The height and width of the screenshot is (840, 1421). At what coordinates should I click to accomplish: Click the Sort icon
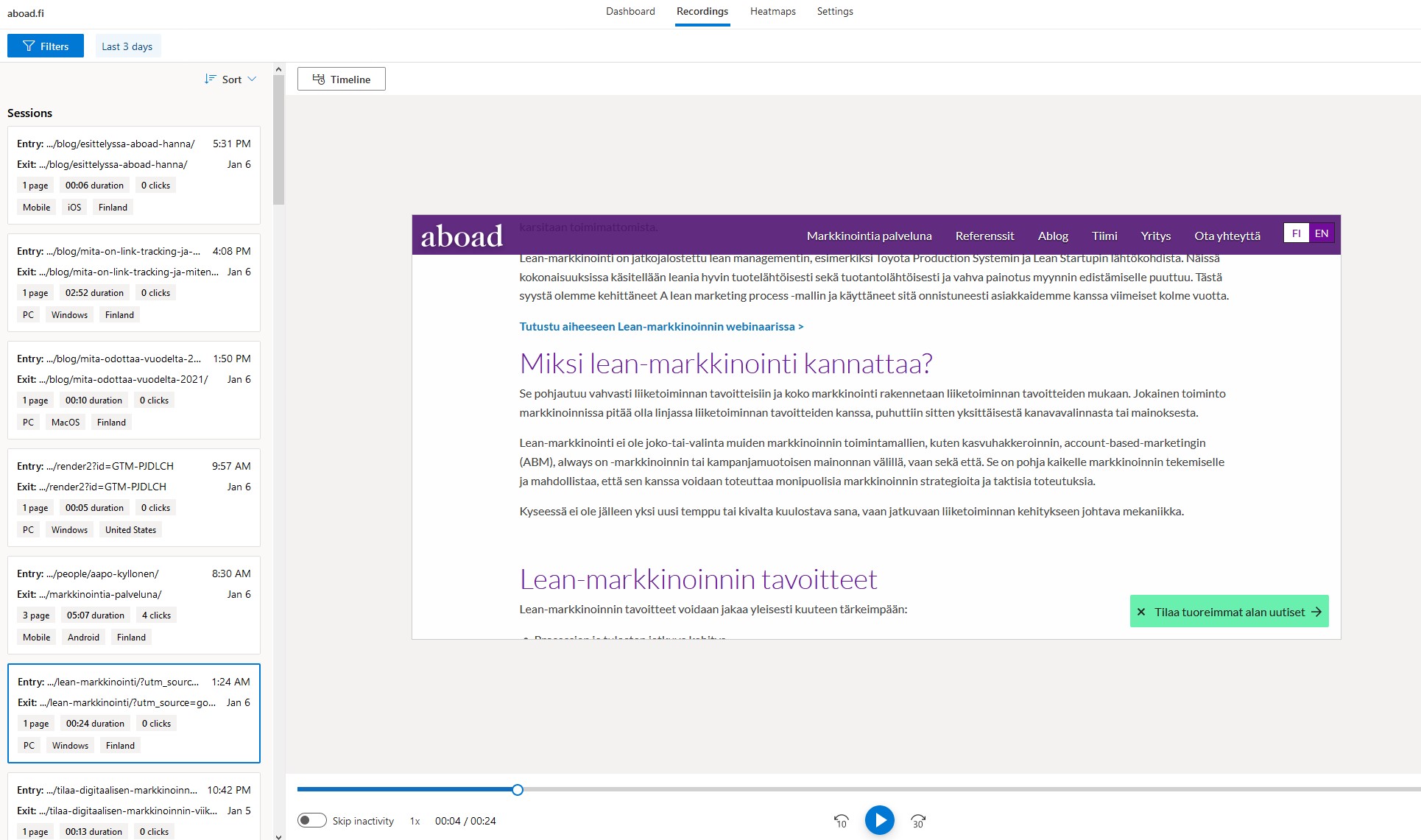(x=211, y=80)
